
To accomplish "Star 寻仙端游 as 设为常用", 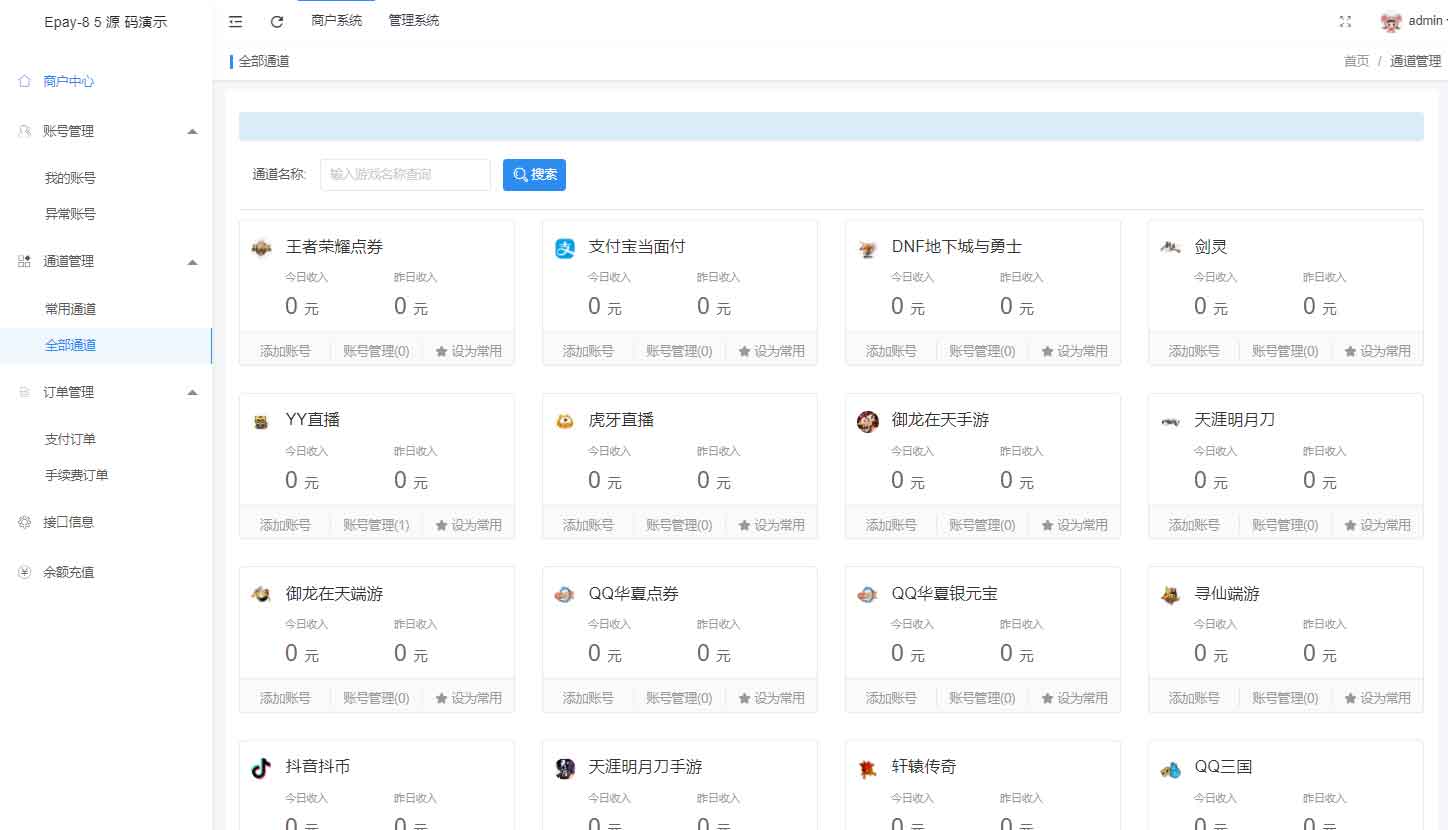I will tap(1377, 698).
